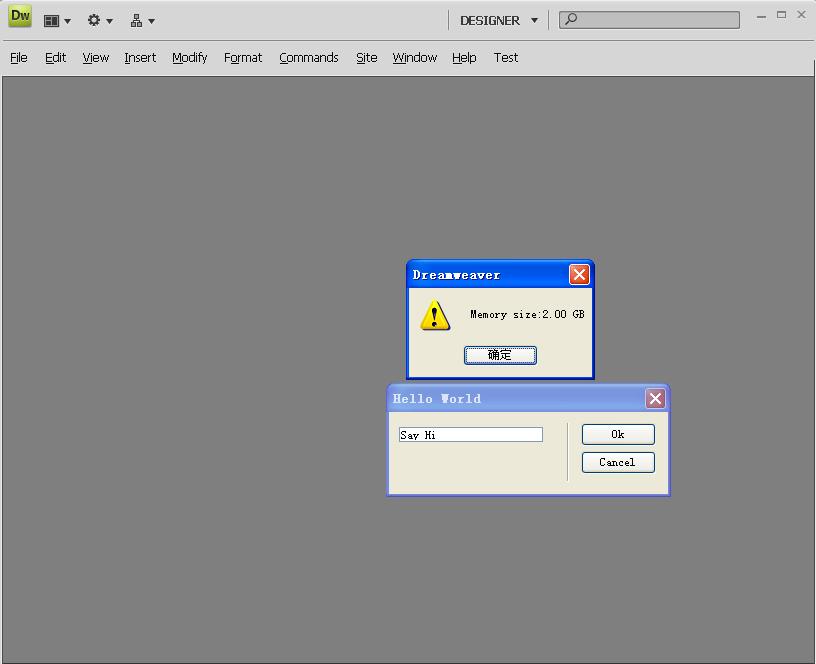Confirm the memory alert with 确定 button

pos(500,355)
